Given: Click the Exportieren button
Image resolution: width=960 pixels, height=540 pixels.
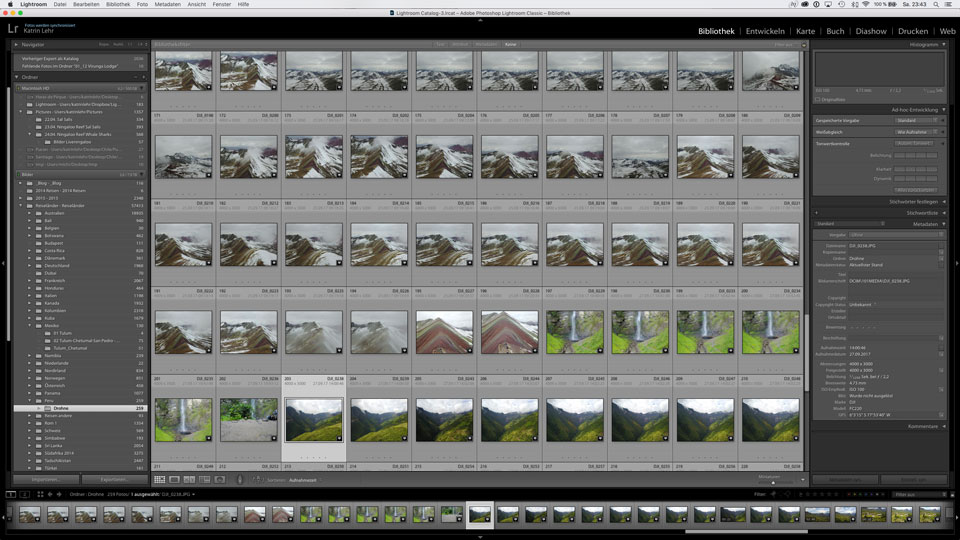Looking at the screenshot, I should (114, 479).
